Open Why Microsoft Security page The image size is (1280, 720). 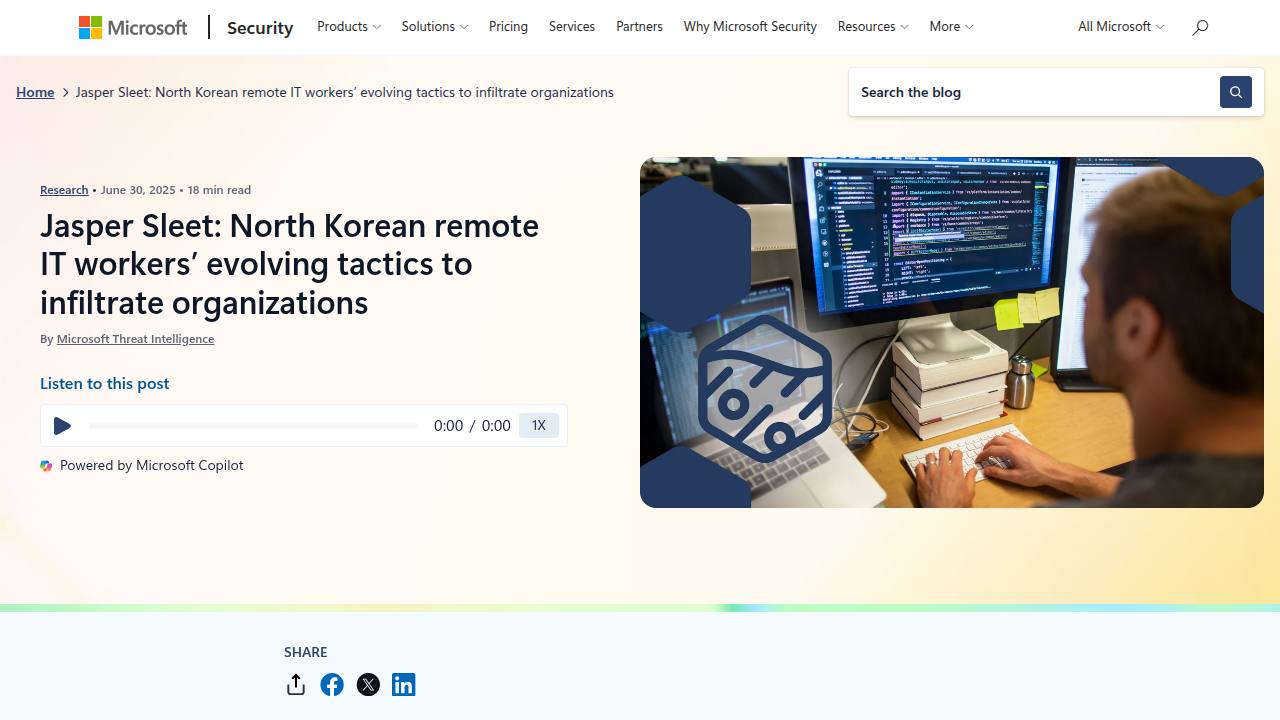(x=750, y=27)
